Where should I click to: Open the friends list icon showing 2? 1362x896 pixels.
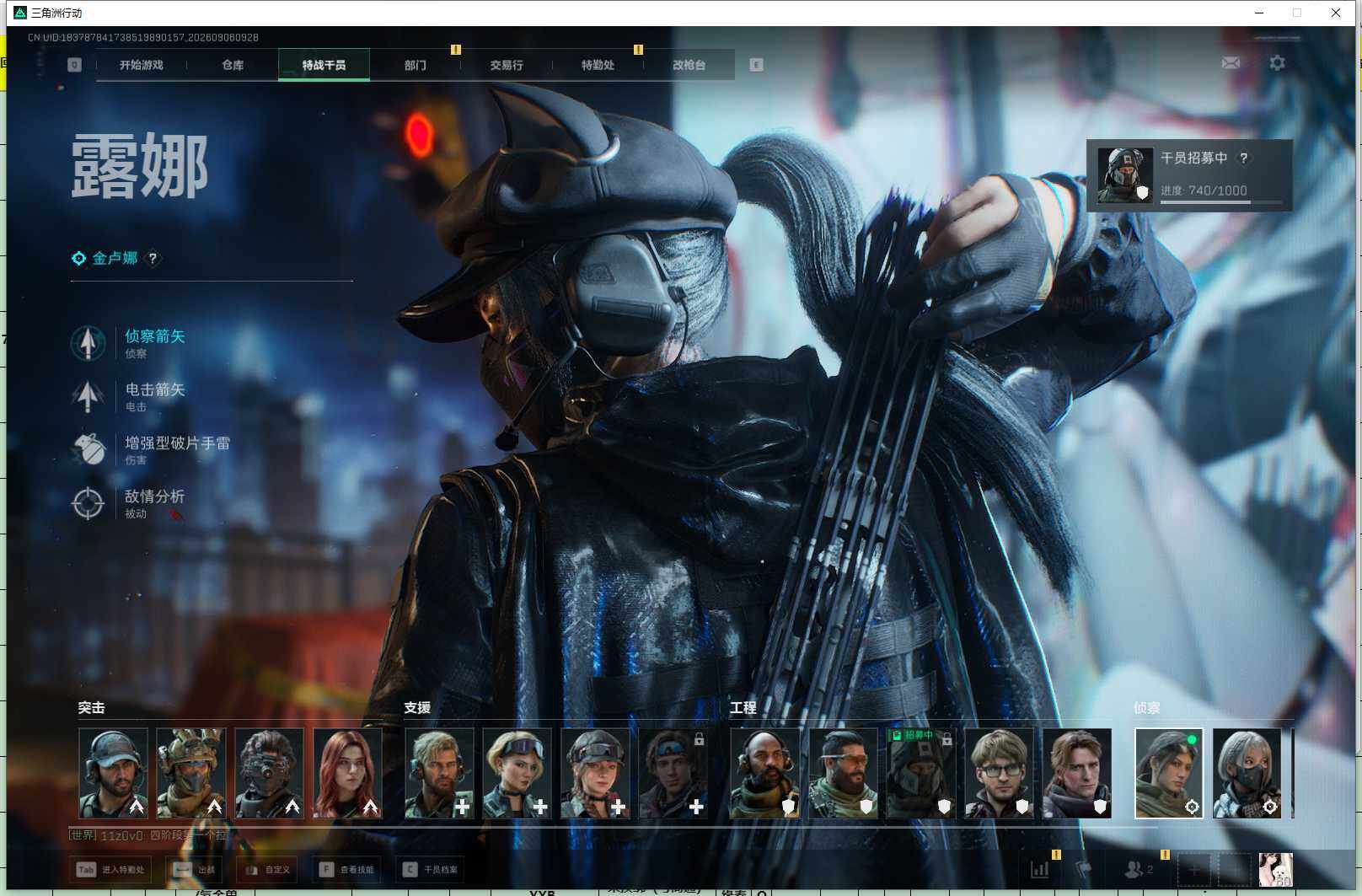click(1139, 869)
